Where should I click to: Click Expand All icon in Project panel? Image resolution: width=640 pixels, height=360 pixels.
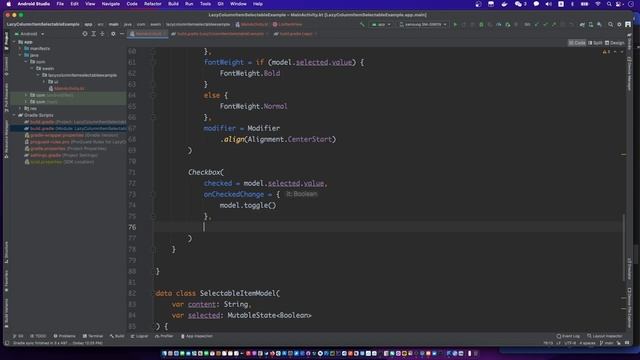tap(93, 34)
